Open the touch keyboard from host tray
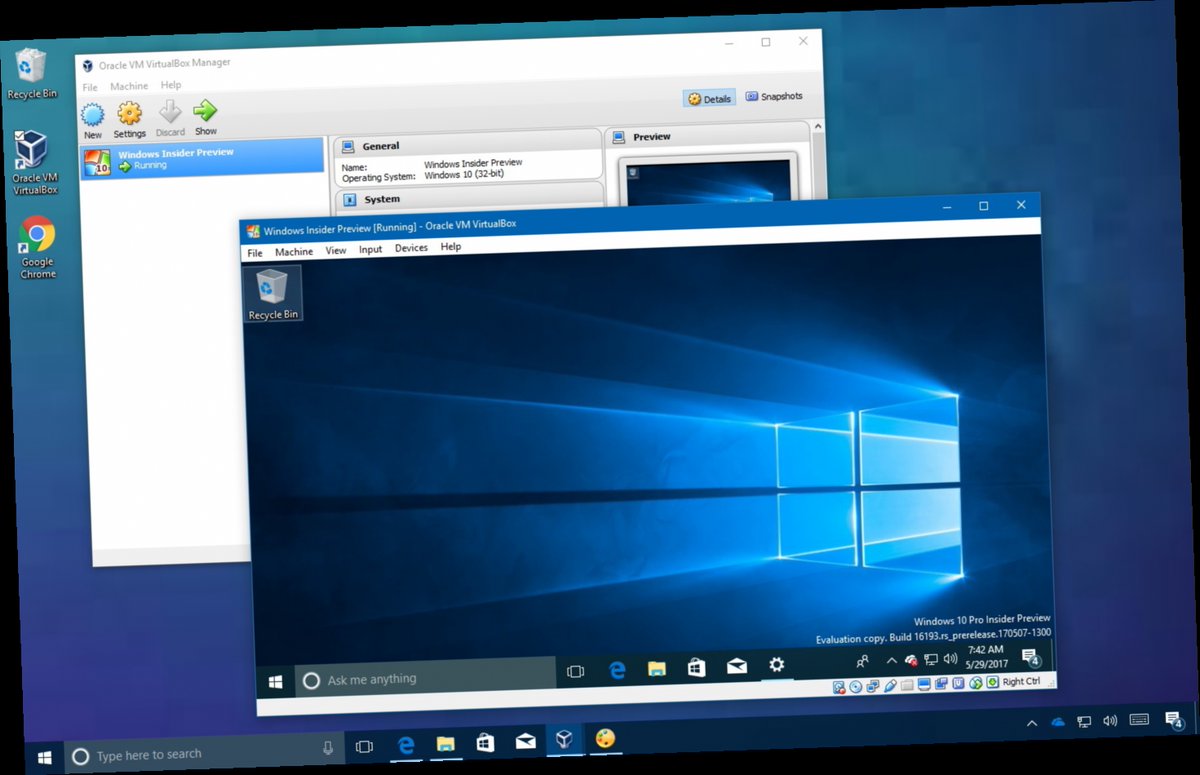The height and width of the screenshot is (775, 1200). (x=1139, y=719)
